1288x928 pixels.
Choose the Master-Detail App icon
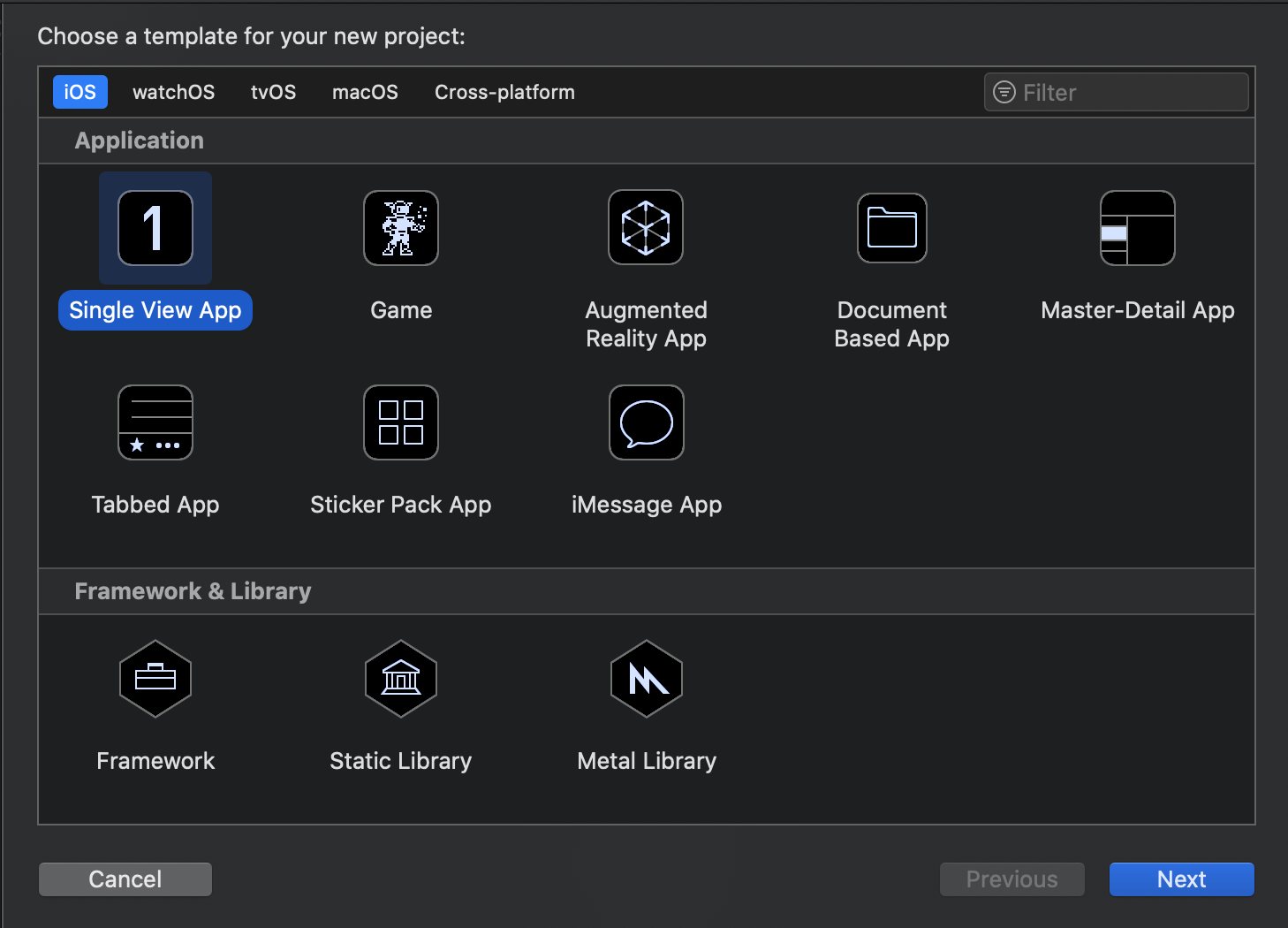click(x=1138, y=228)
